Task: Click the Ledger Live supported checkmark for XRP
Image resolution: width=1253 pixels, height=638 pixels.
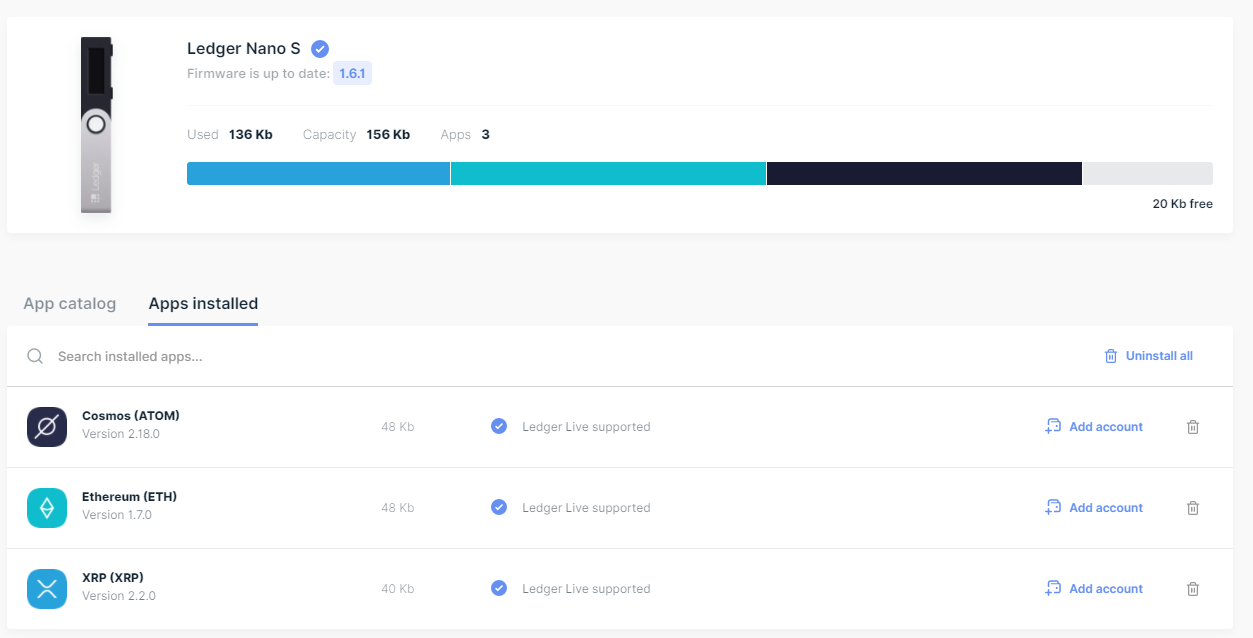Action: pos(499,588)
